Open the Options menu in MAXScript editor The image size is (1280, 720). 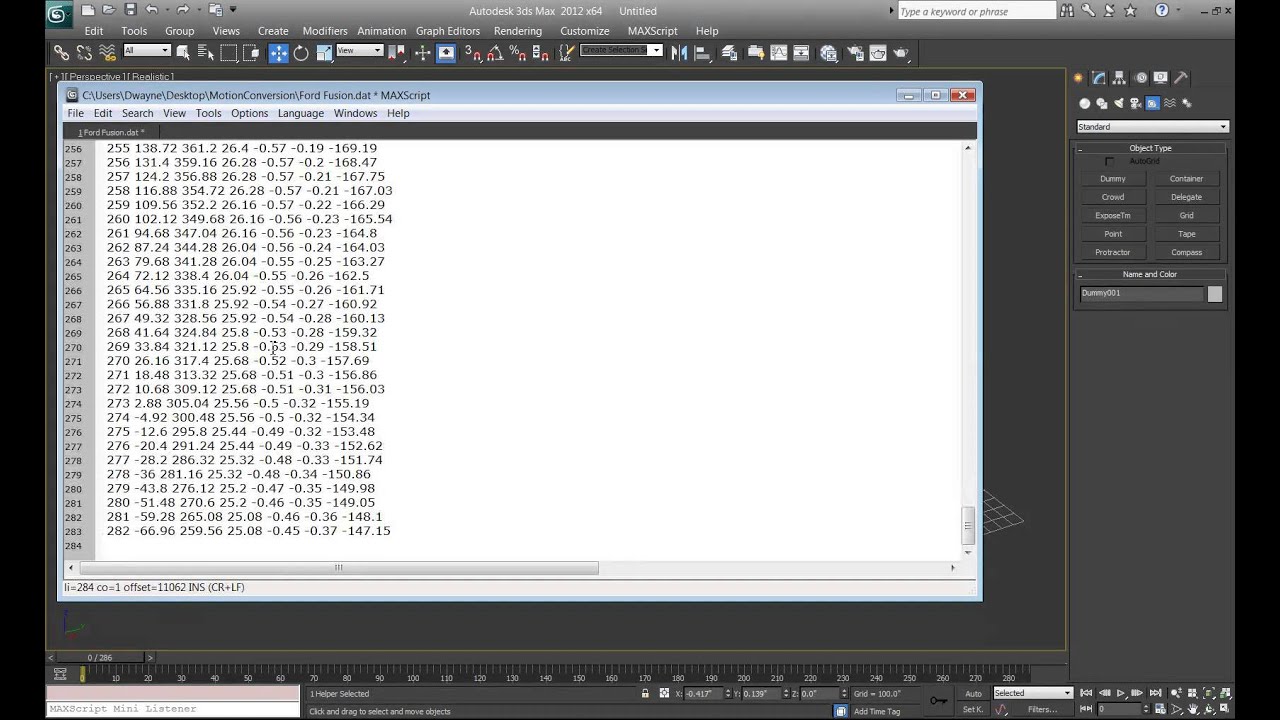pos(250,113)
